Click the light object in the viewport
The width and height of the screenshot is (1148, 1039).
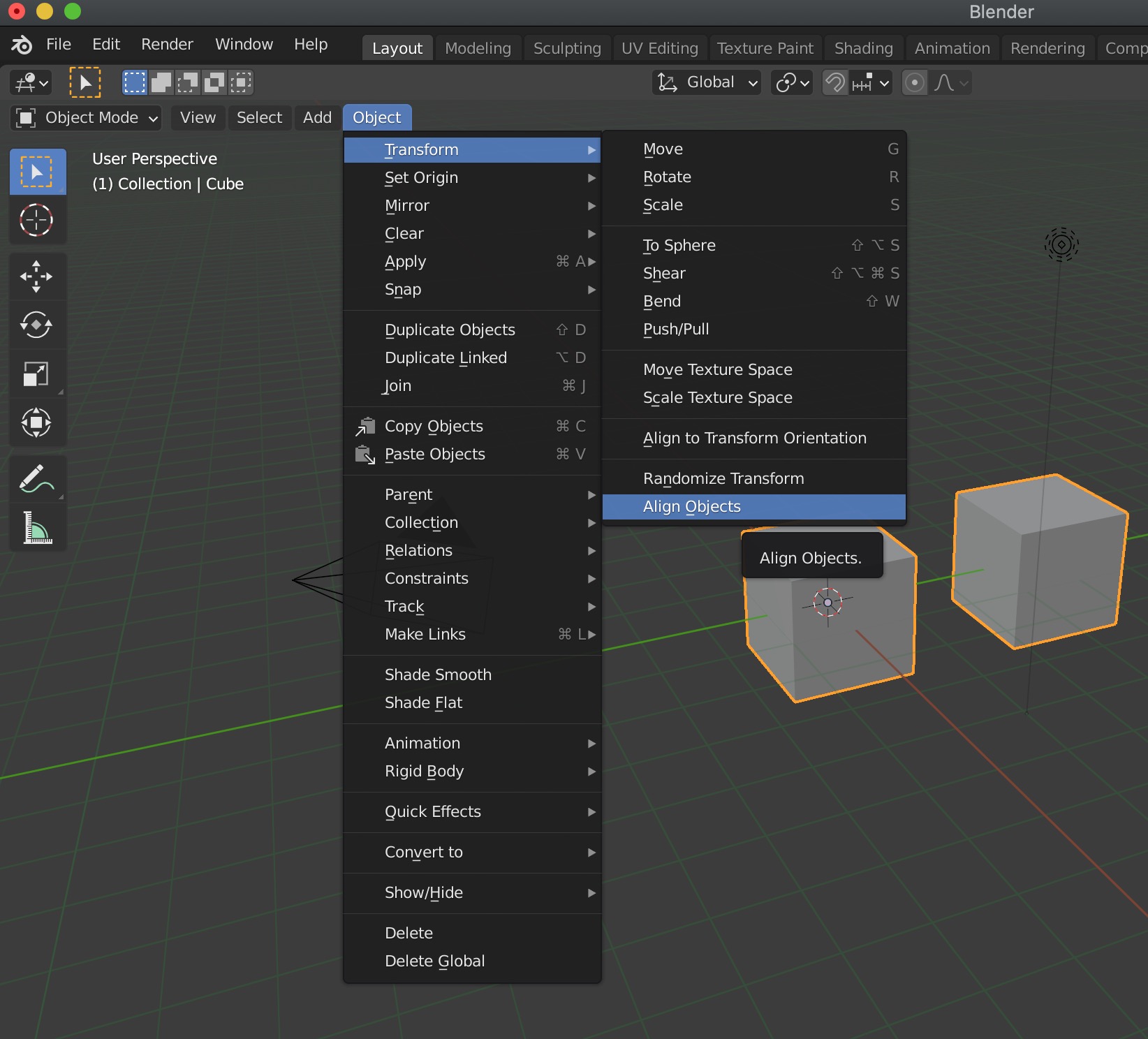click(1061, 245)
